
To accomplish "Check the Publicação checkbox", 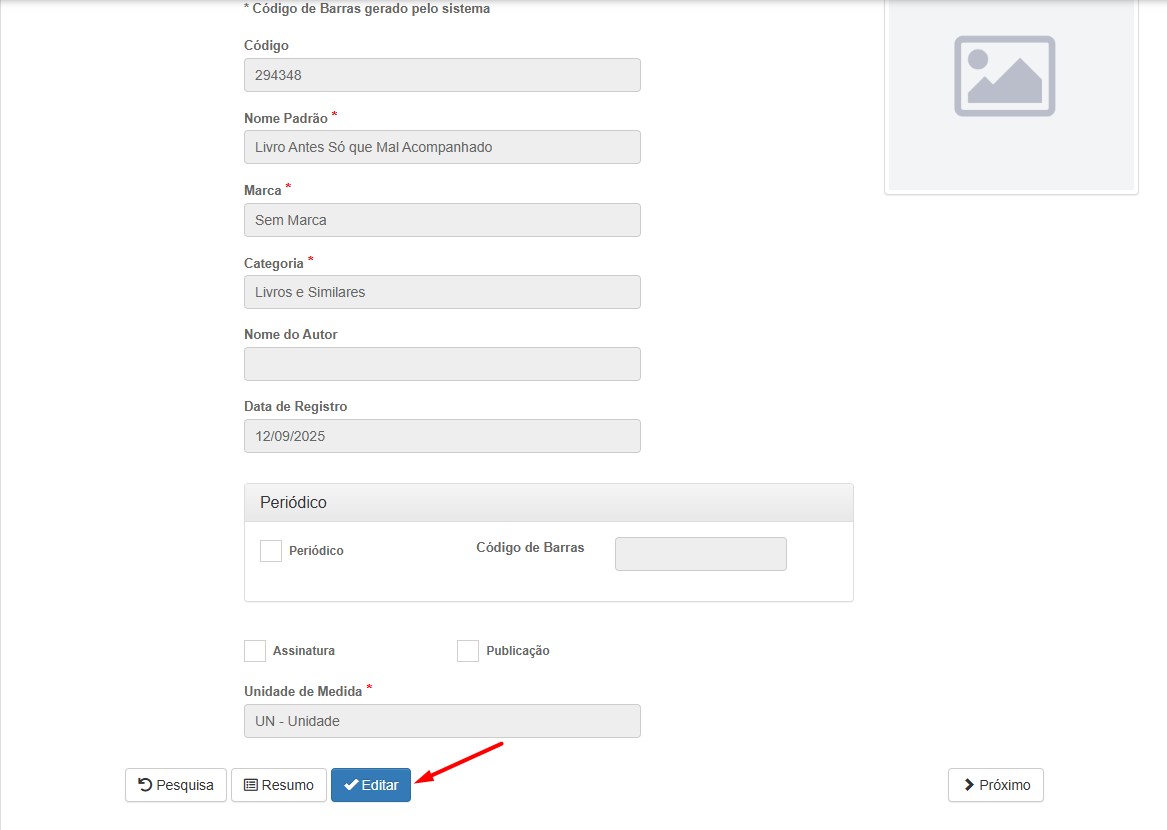I will pyautogui.click(x=468, y=651).
